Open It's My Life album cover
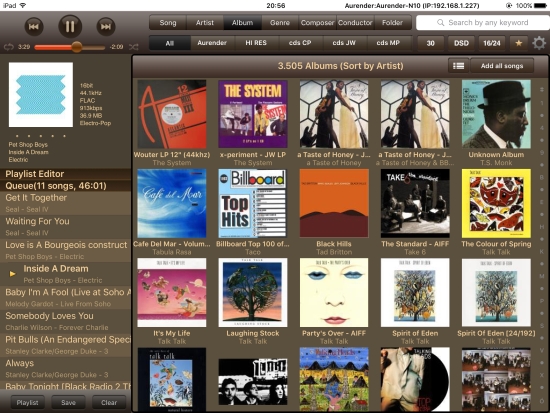Image resolution: width=550 pixels, height=413 pixels. (x=172, y=293)
